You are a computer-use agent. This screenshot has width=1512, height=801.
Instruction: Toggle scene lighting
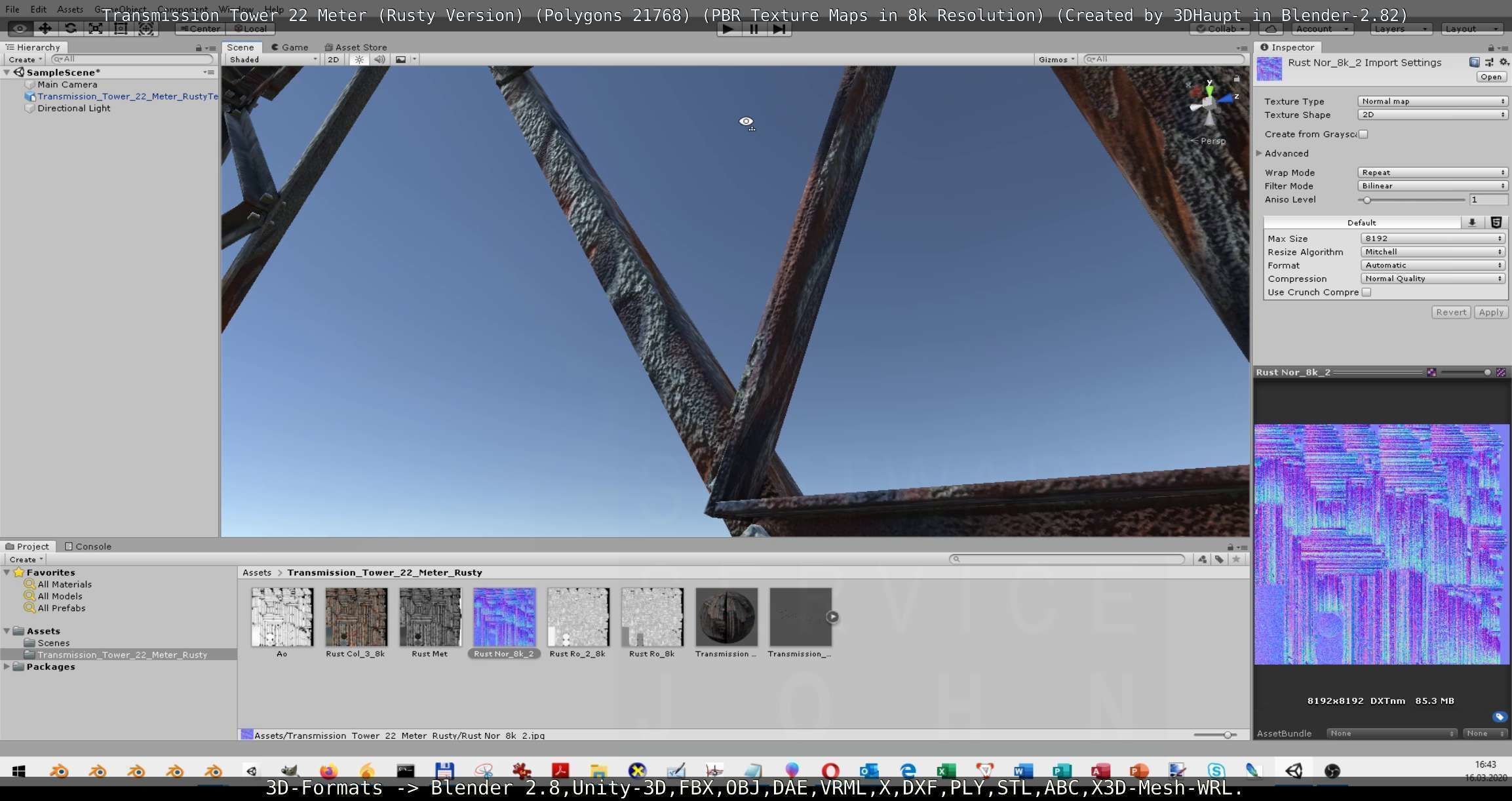pyautogui.click(x=359, y=60)
